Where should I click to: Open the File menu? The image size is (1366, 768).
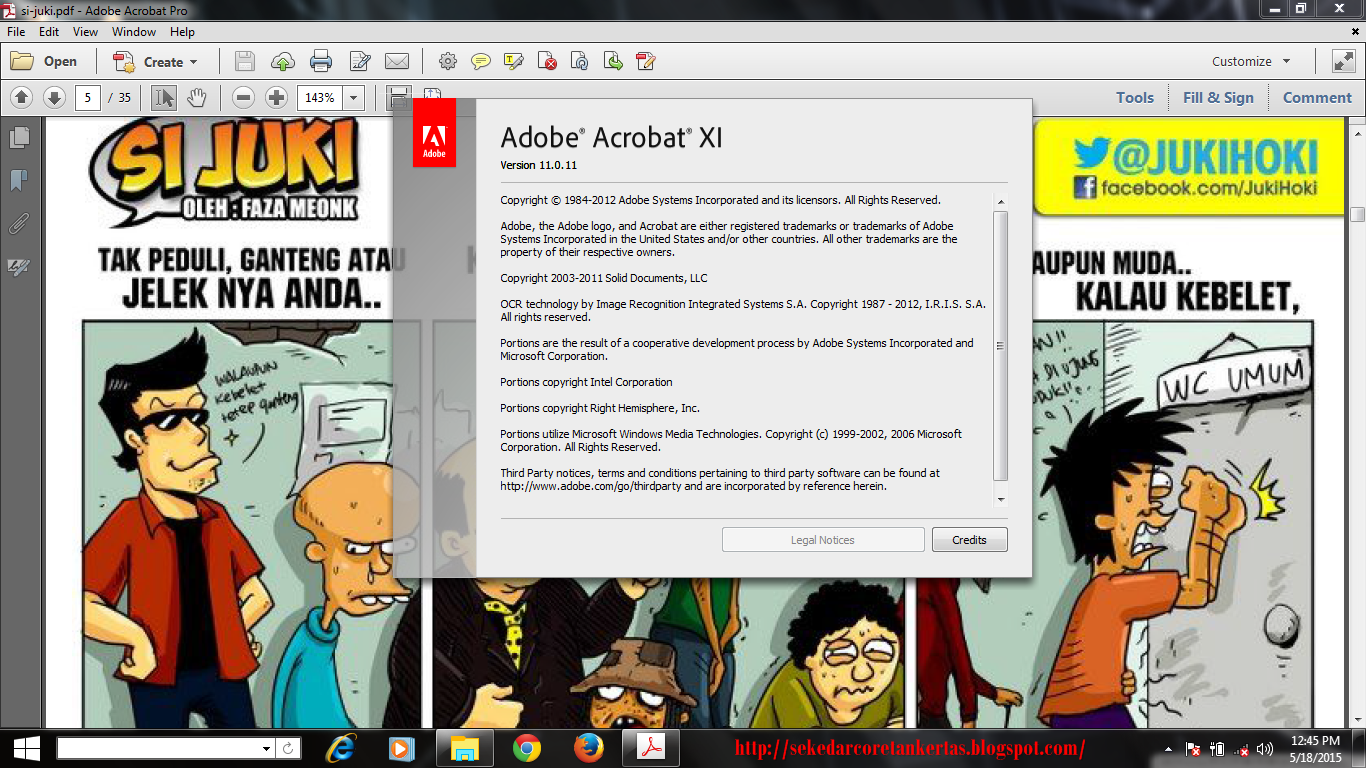(x=16, y=32)
